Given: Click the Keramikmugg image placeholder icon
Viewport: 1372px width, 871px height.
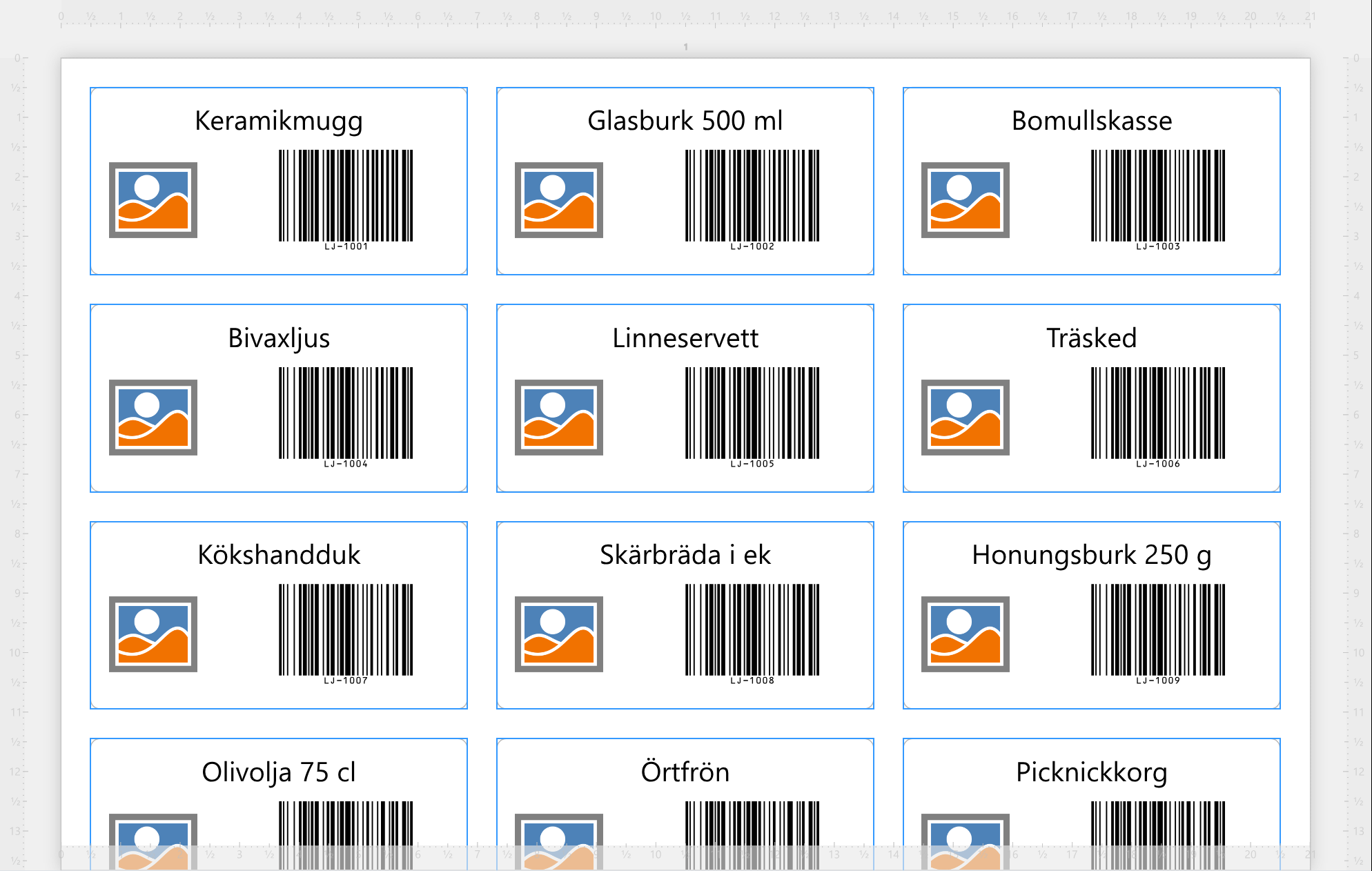Looking at the screenshot, I should click(x=153, y=200).
